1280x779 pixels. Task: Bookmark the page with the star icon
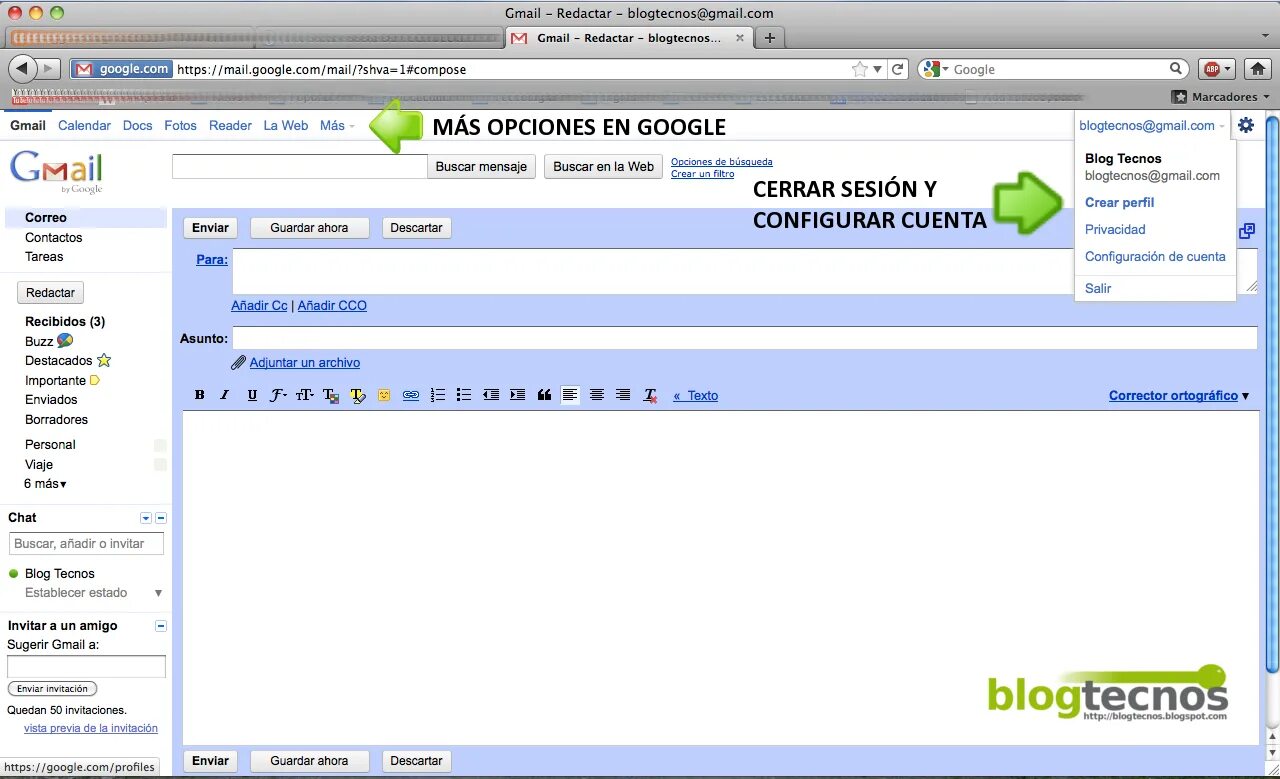click(x=859, y=69)
